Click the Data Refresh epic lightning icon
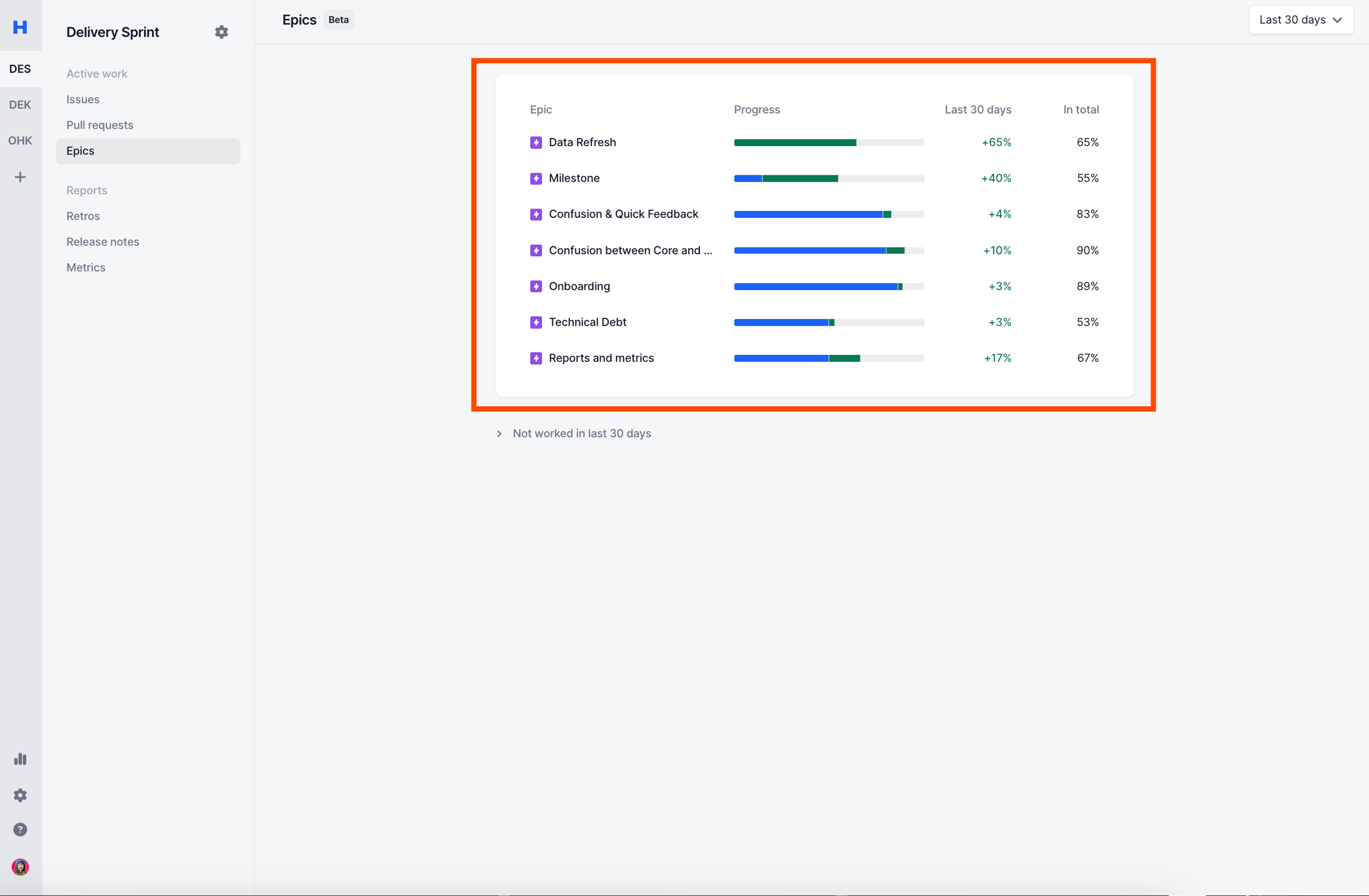Viewport: 1369px width, 896px height. [536, 143]
